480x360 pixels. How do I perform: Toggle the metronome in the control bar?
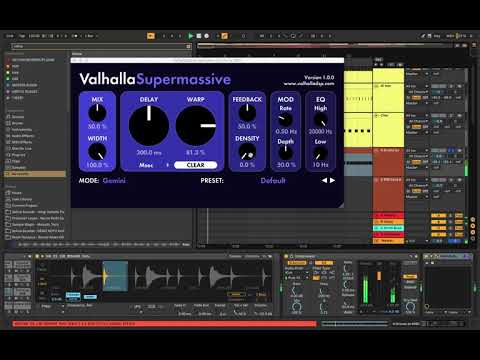click(75, 36)
